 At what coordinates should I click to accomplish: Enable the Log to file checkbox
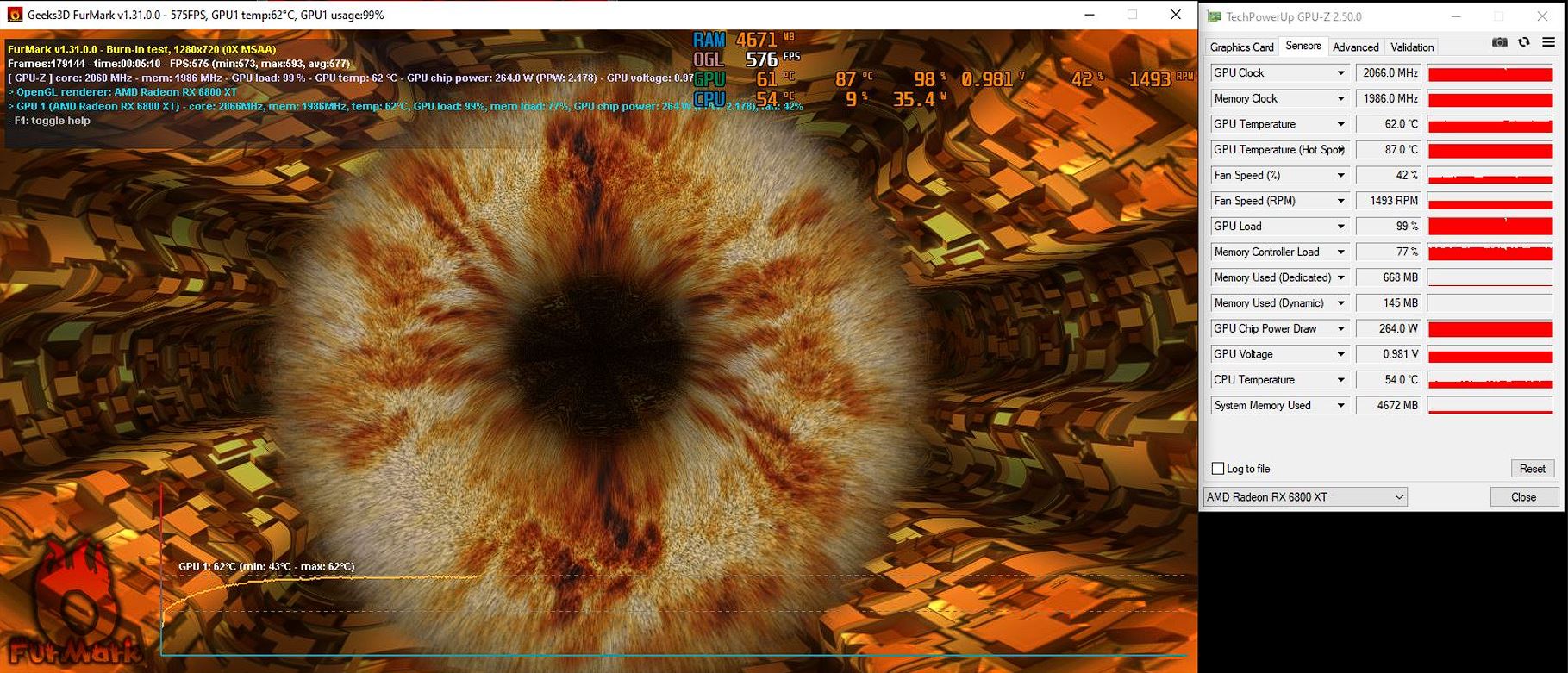pos(1218,469)
